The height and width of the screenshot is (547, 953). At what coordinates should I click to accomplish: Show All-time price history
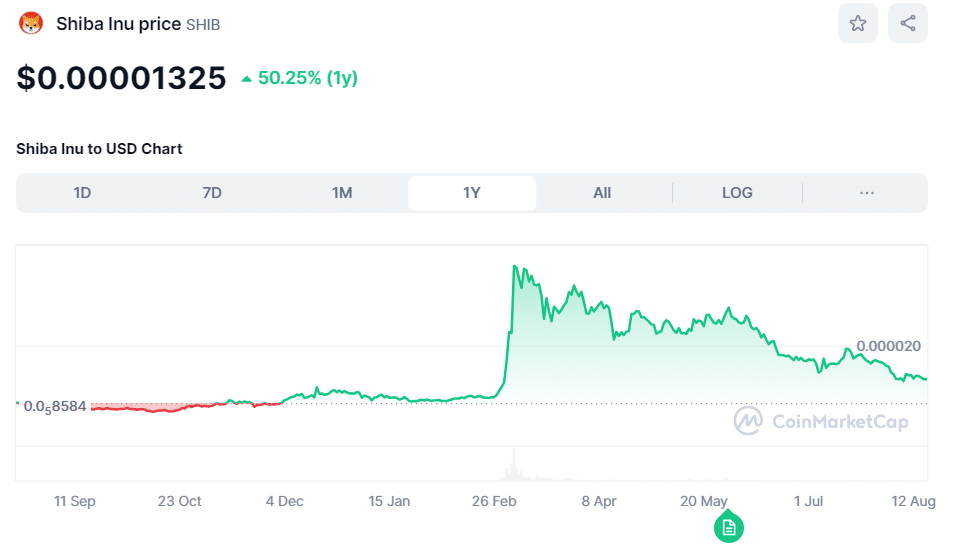[x=602, y=193]
